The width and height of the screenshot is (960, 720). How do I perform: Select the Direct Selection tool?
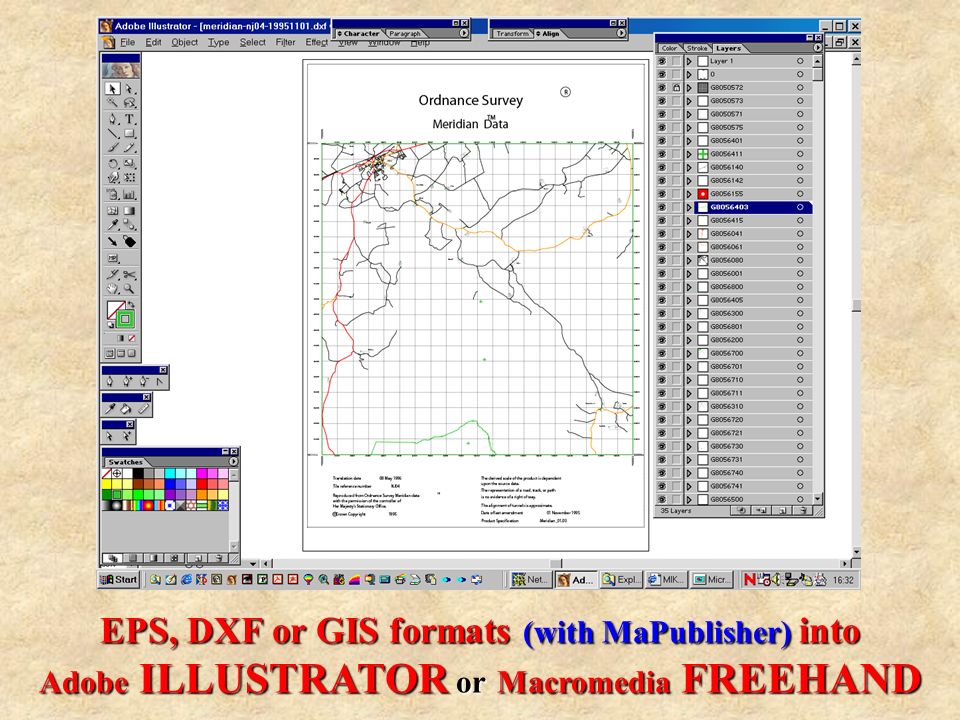coord(129,89)
